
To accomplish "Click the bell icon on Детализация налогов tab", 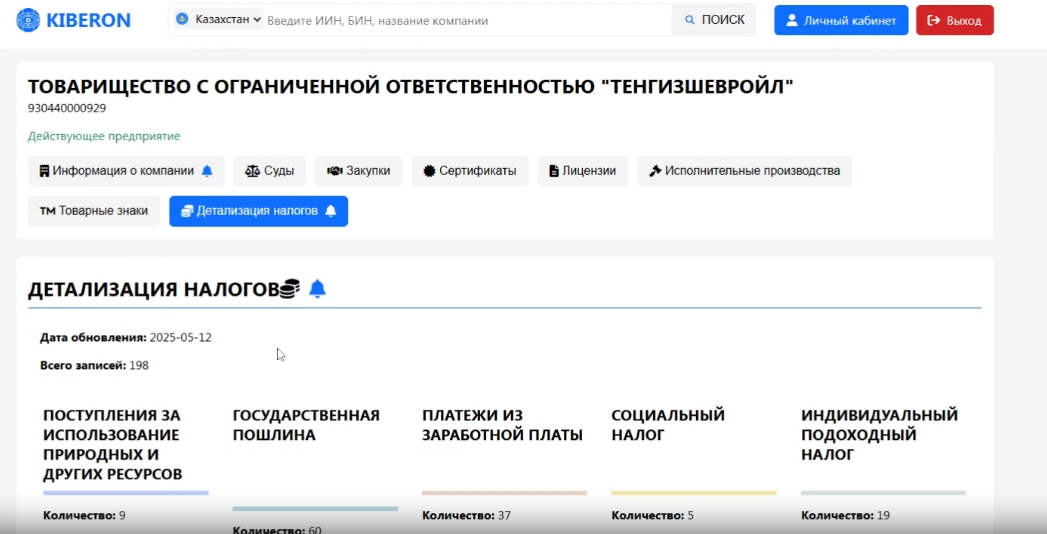I will click(x=331, y=211).
